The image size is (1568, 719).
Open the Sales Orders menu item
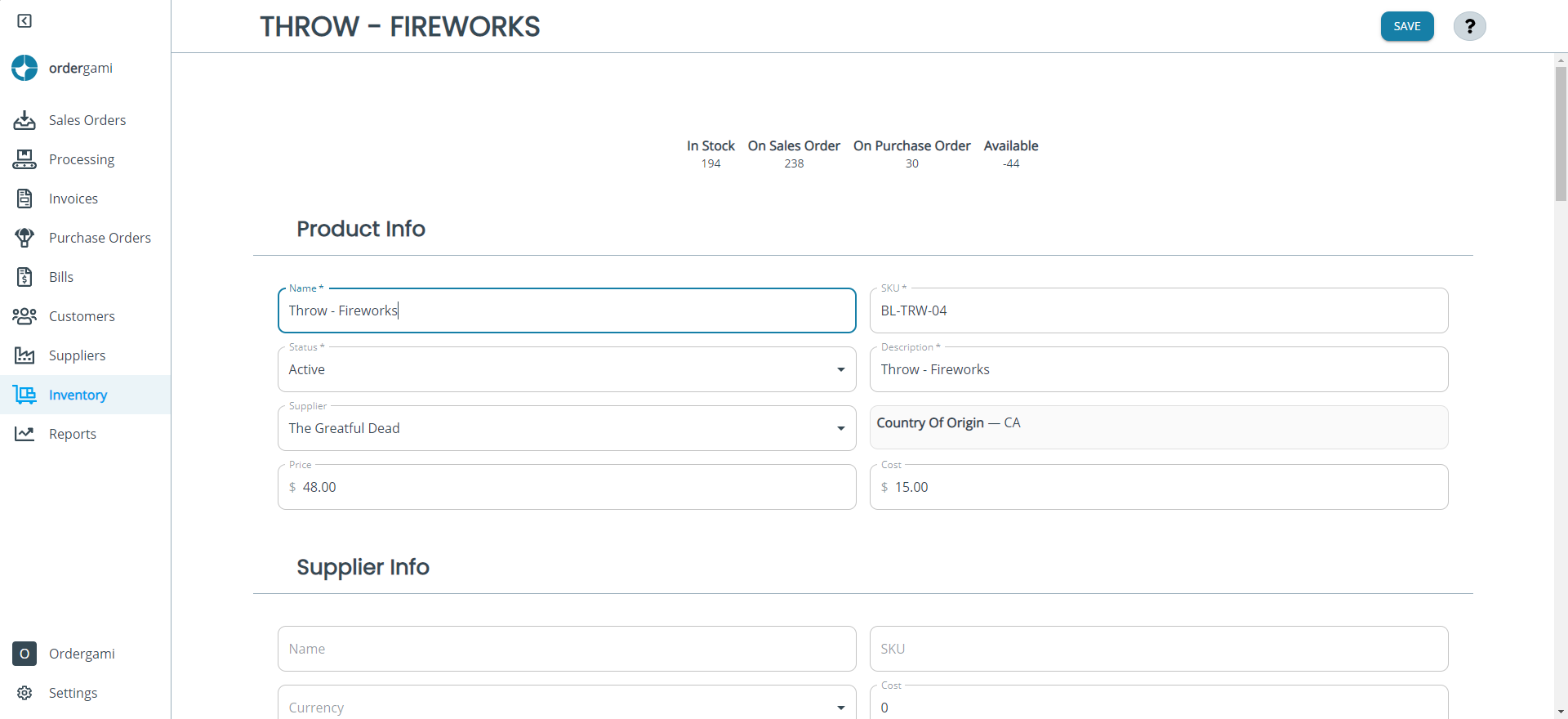[86, 120]
